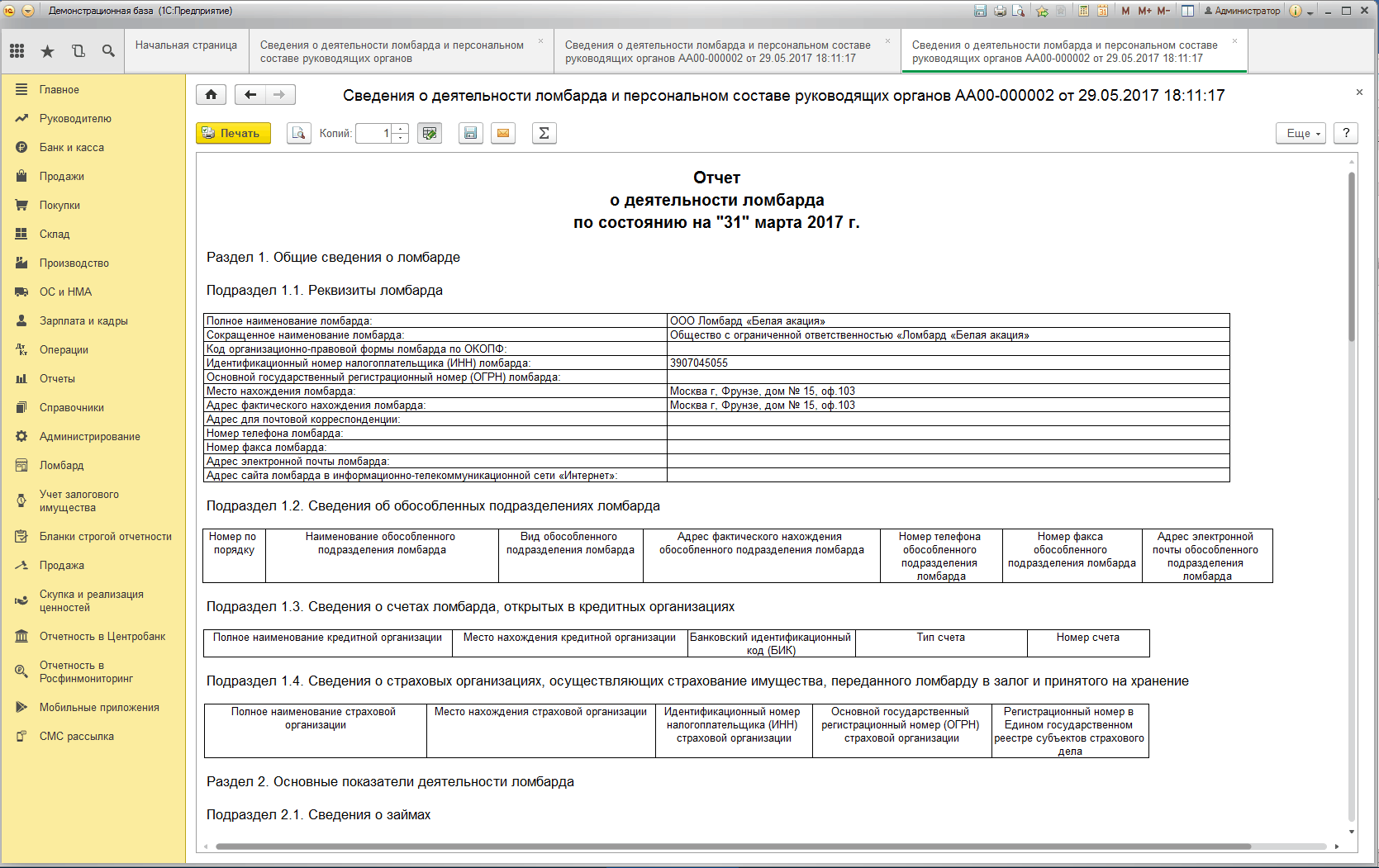Open the main menu dropdown arrow in title bar
The image size is (1379, 868).
[28, 11]
